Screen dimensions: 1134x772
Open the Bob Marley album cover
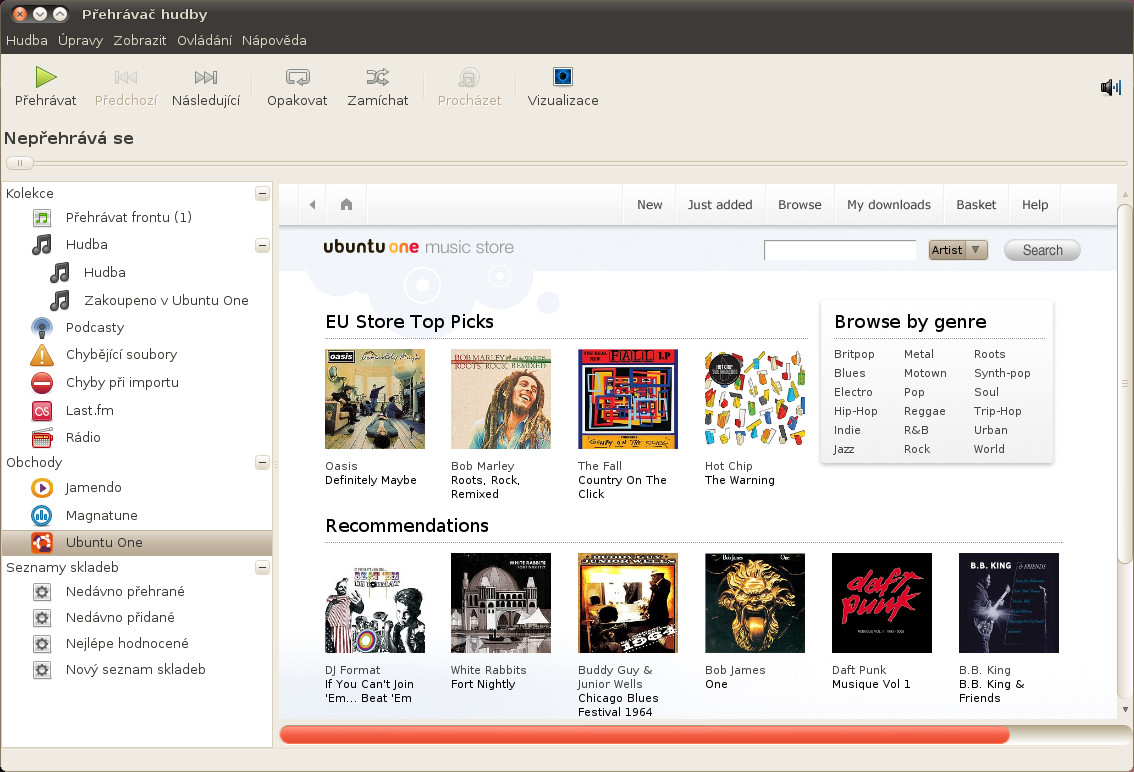pos(500,399)
